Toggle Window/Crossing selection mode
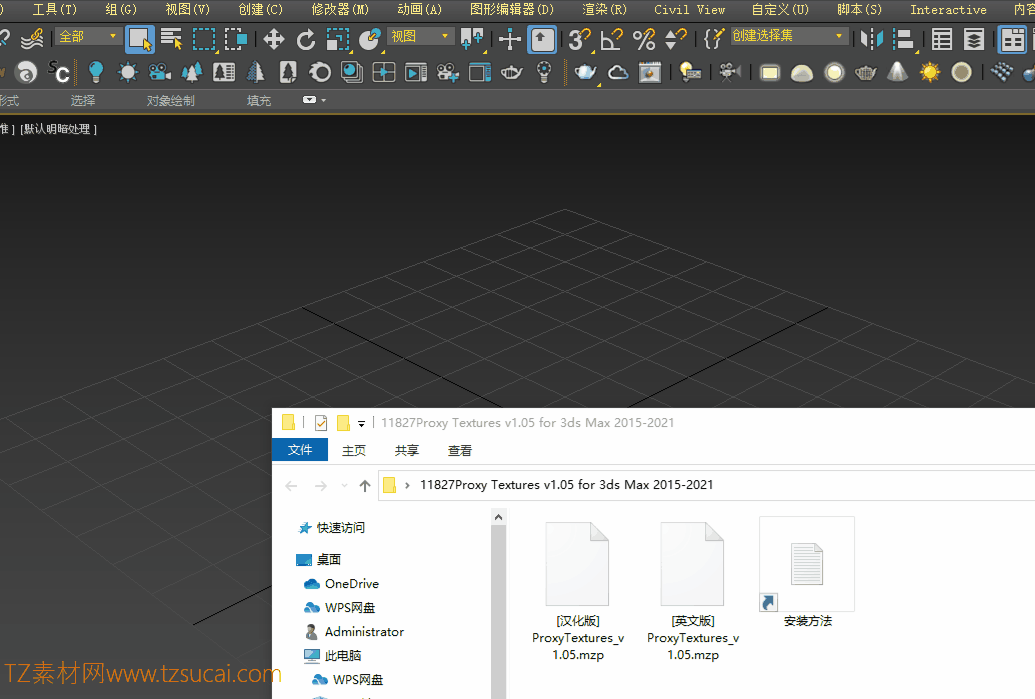 click(x=236, y=39)
